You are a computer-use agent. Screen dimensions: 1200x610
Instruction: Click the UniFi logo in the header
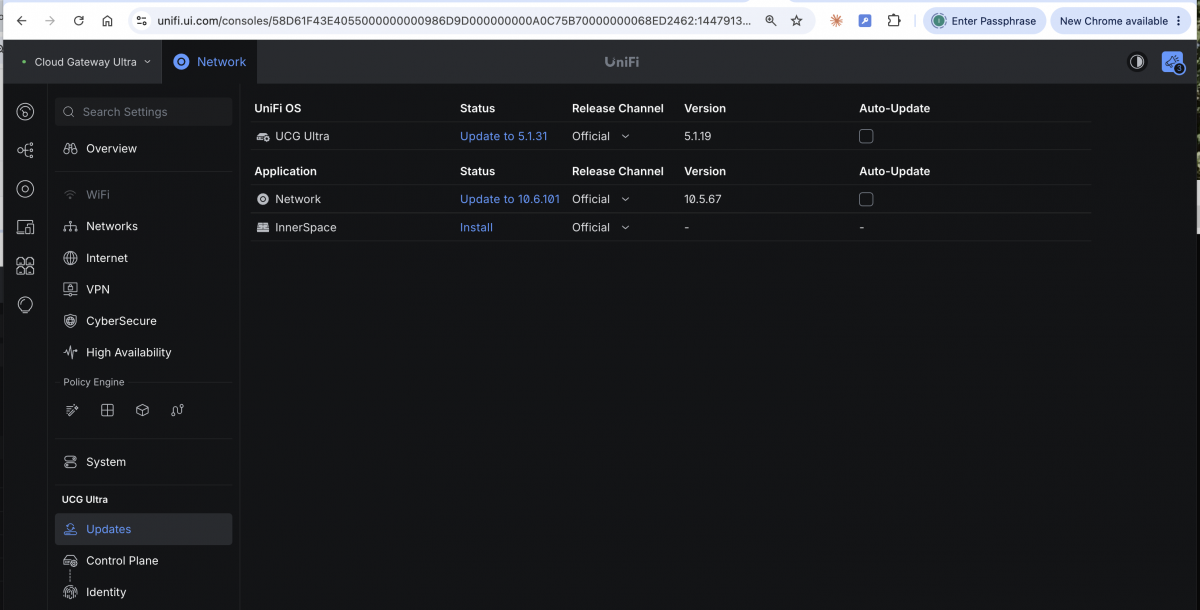click(x=621, y=62)
